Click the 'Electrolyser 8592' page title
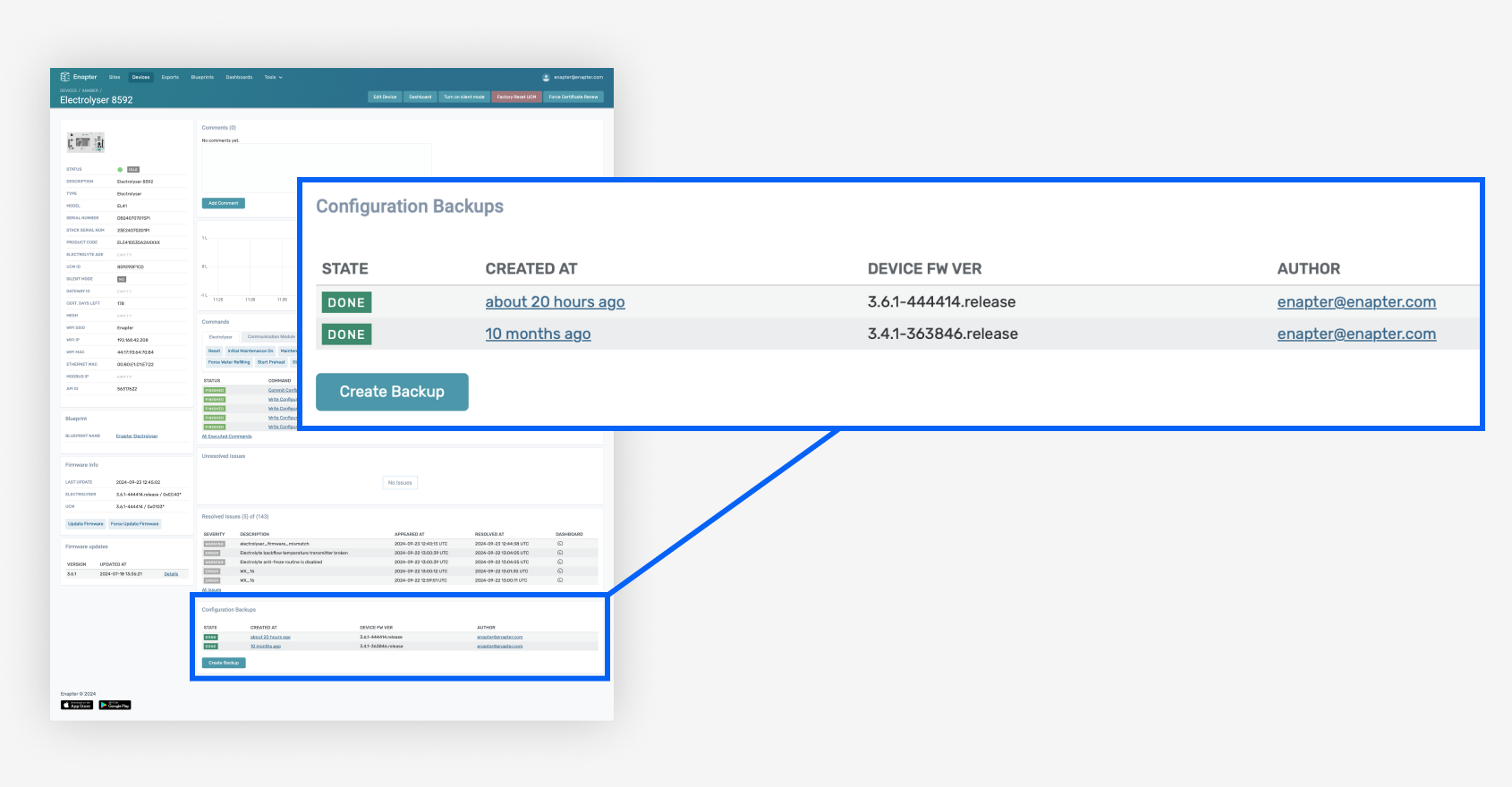 96,100
